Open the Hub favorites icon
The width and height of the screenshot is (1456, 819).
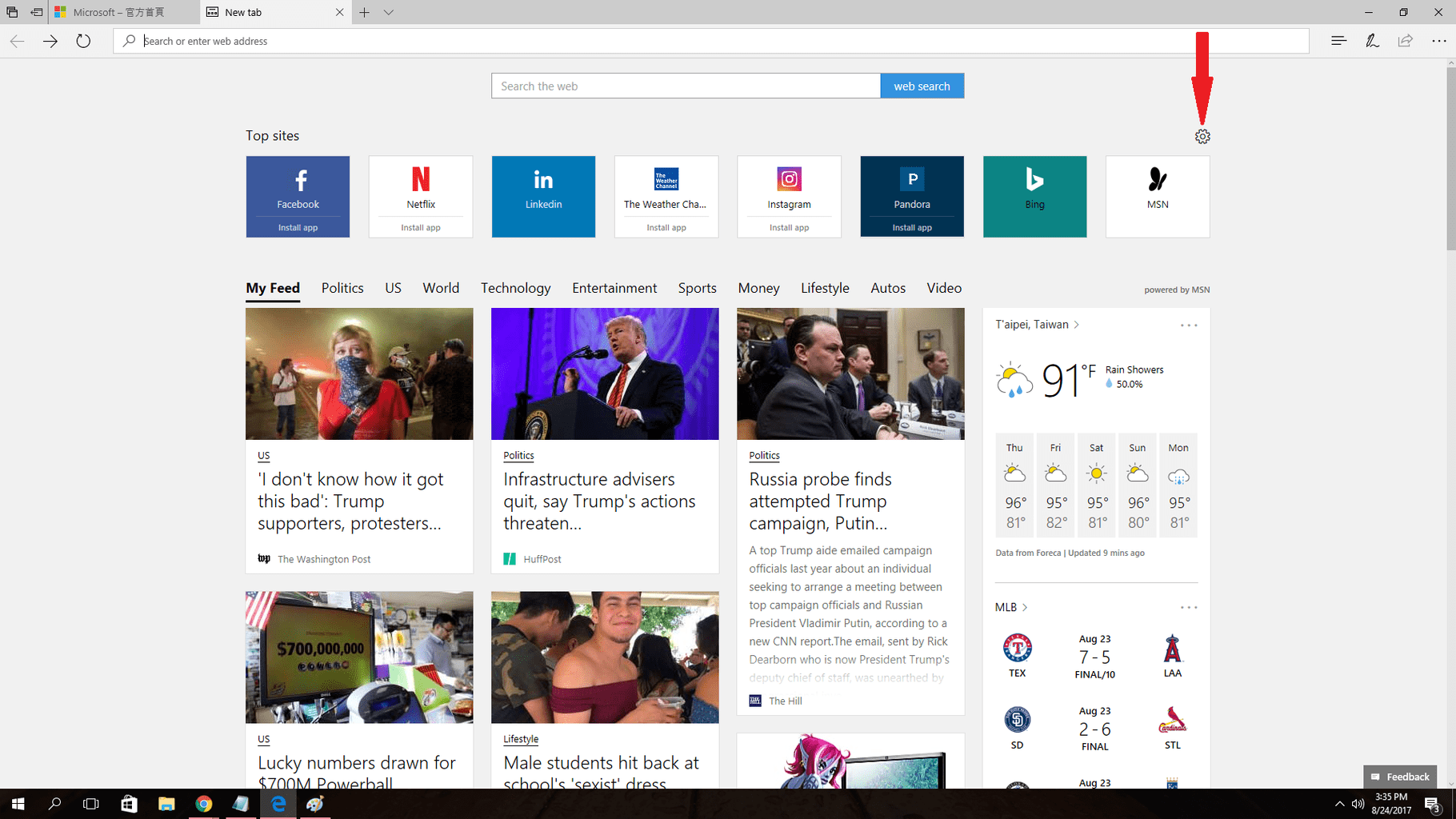(x=1338, y=41)
